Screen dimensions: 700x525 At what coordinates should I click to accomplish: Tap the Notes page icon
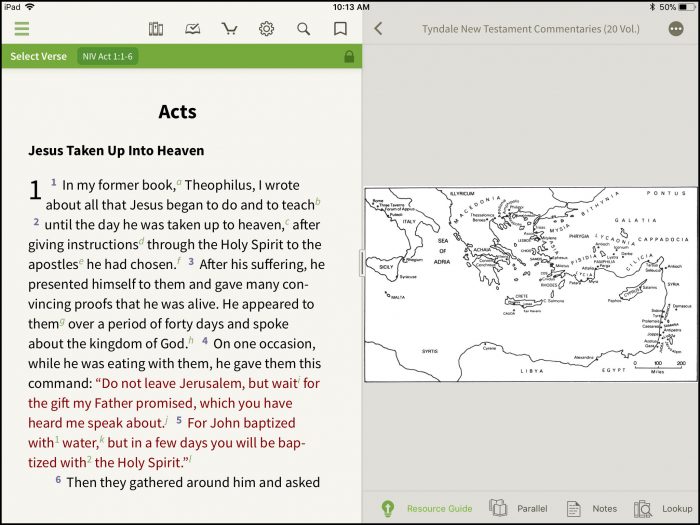[x=574, y=508]
